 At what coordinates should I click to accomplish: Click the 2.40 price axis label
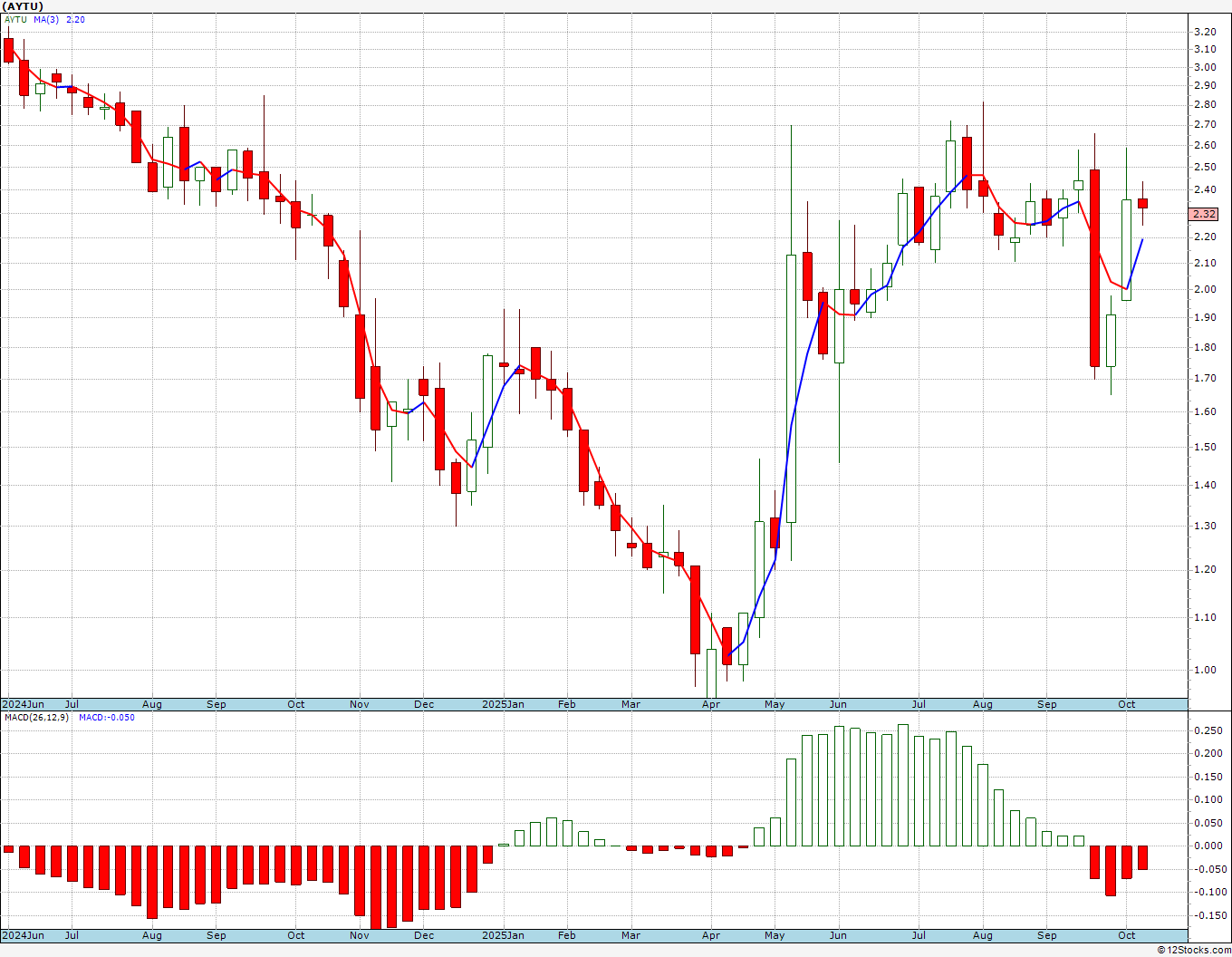[x=1205, y=190]
